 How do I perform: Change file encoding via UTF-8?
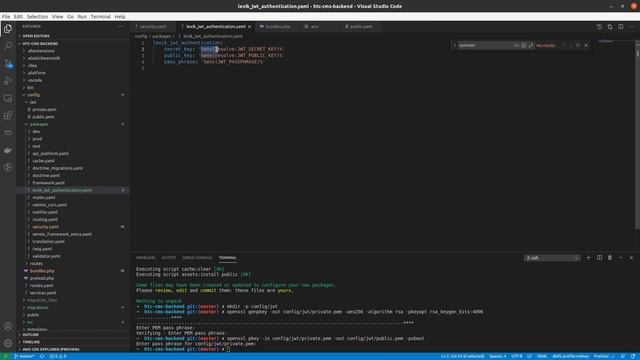click(516, 356)
